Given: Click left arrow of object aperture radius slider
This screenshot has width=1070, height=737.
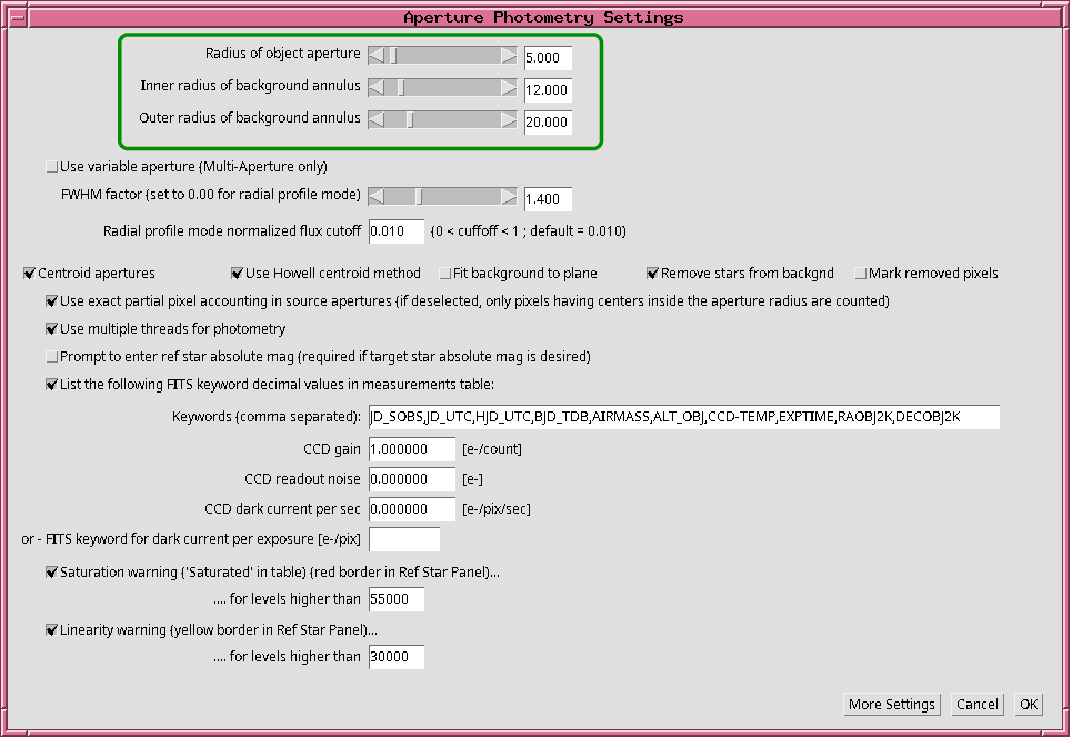Looking at the screenshot, I should (377, 56).
